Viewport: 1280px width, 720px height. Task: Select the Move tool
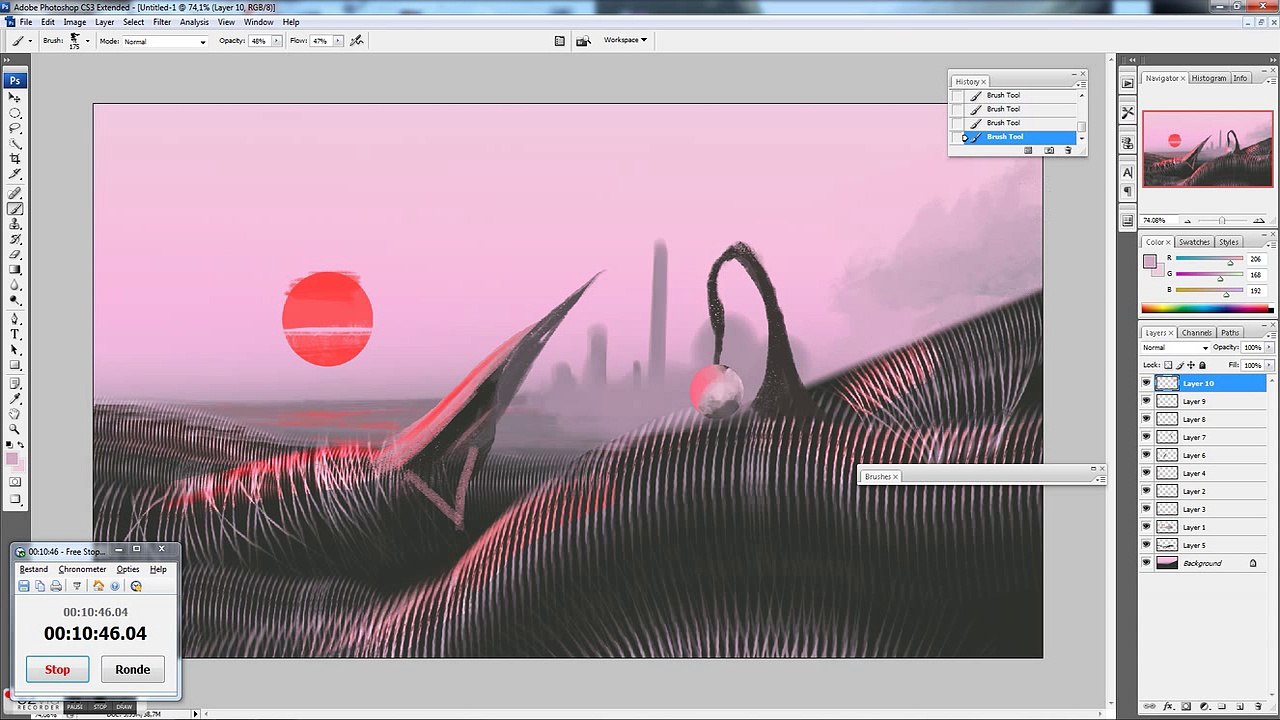coord(16,97)
